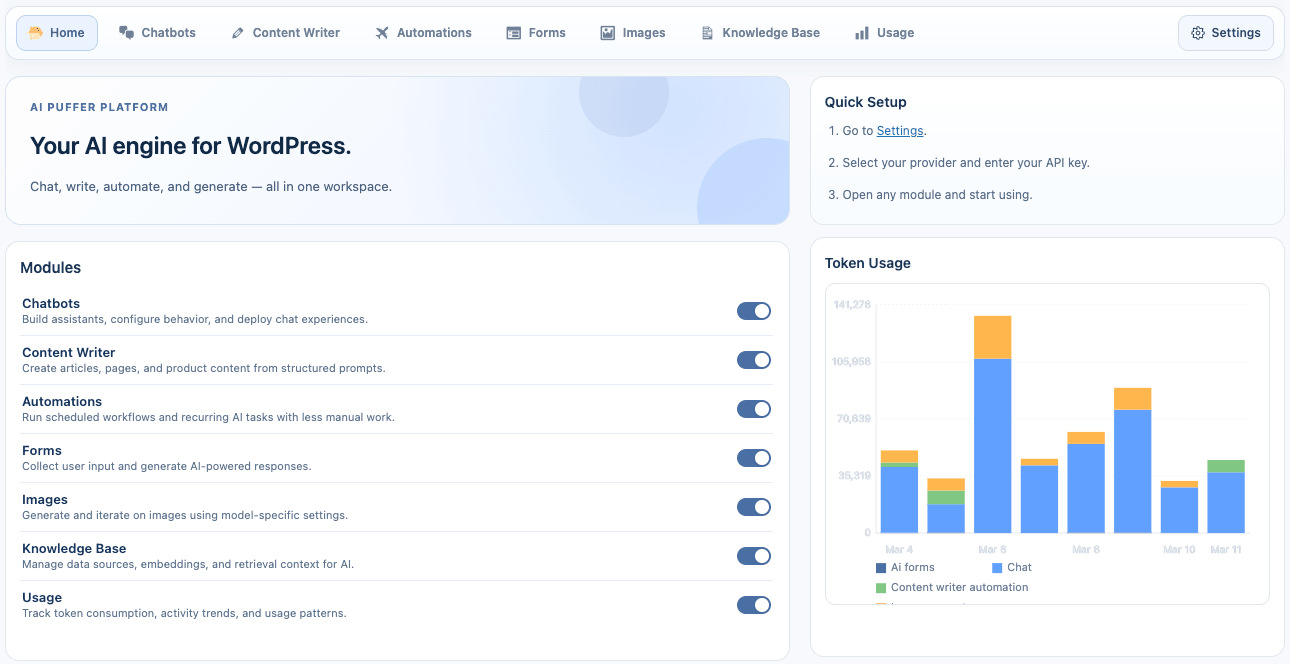Click the Automations plane icon
This screenshot has width=1290, height=664.
382,33
